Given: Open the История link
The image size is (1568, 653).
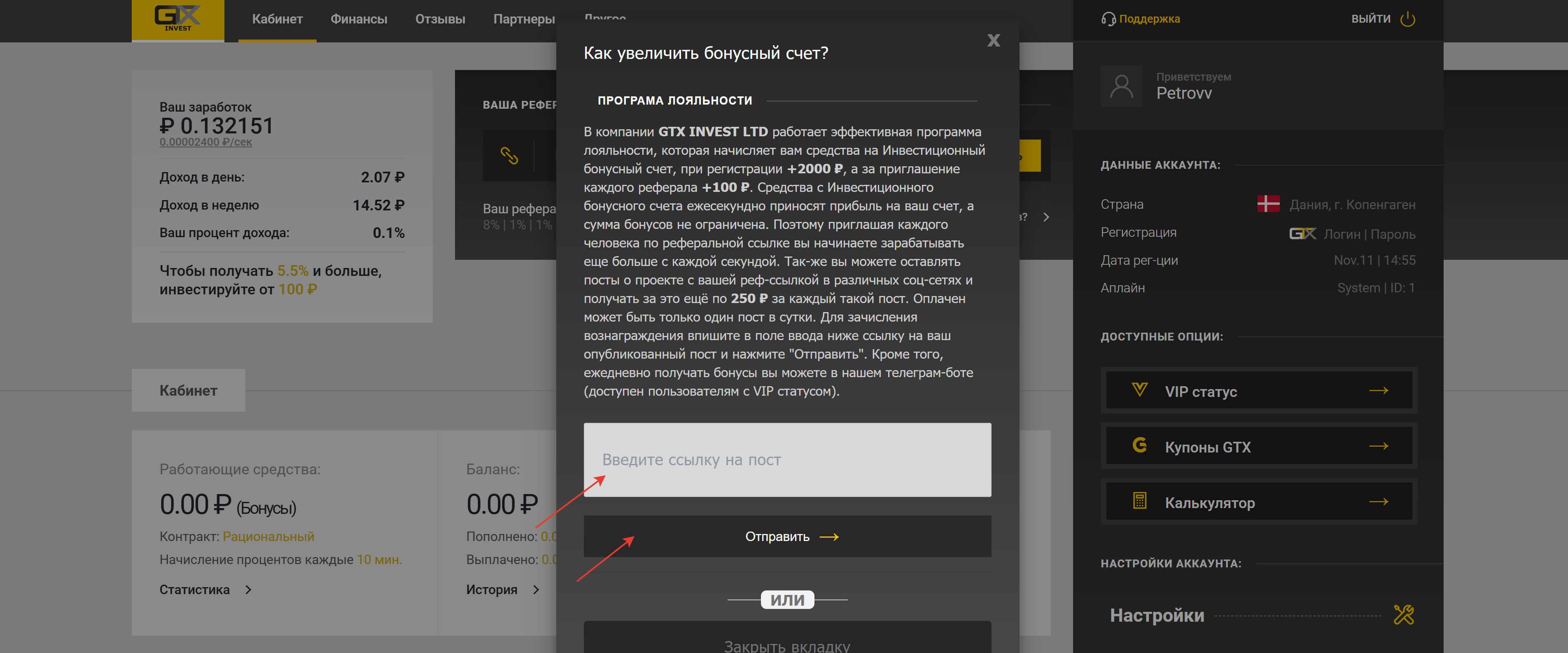Looking at the screenshot, I should [x=491, y=590].
